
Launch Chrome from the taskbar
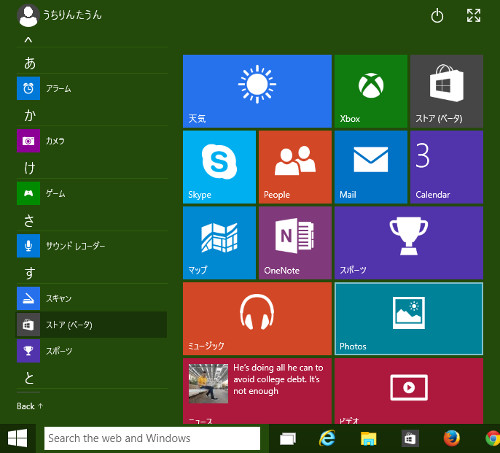[x=493, y=438]
